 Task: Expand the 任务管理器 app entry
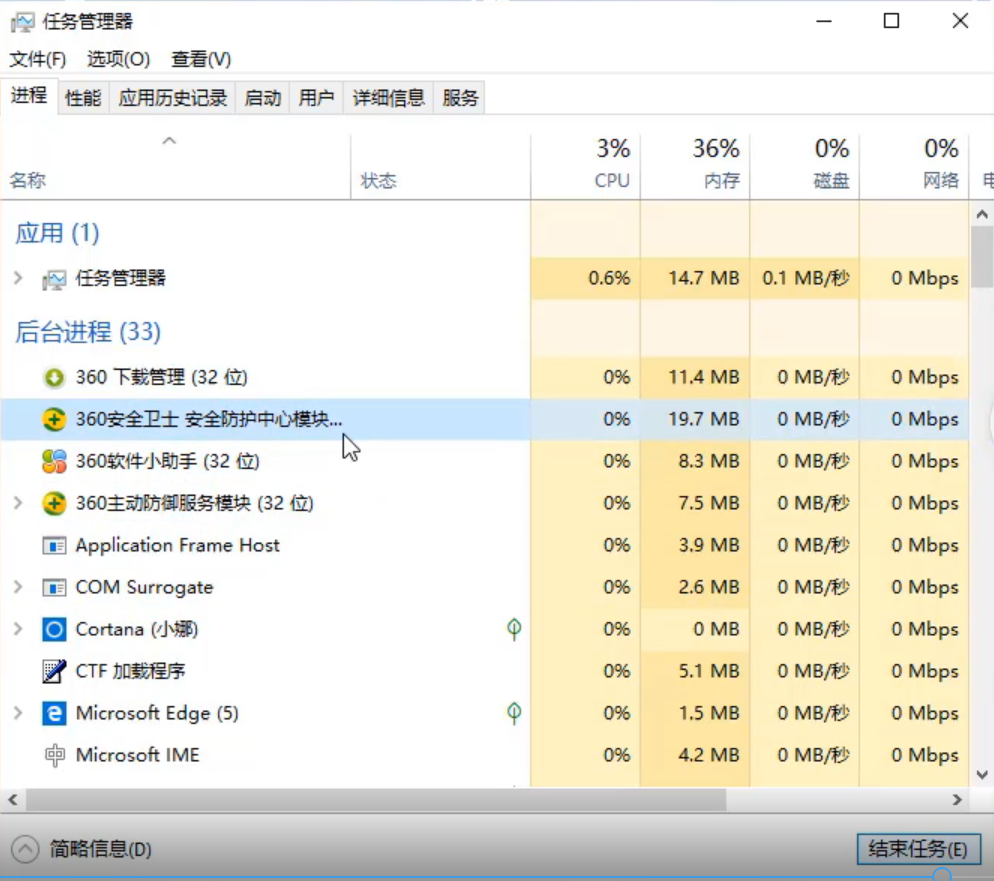click(18, 278)
